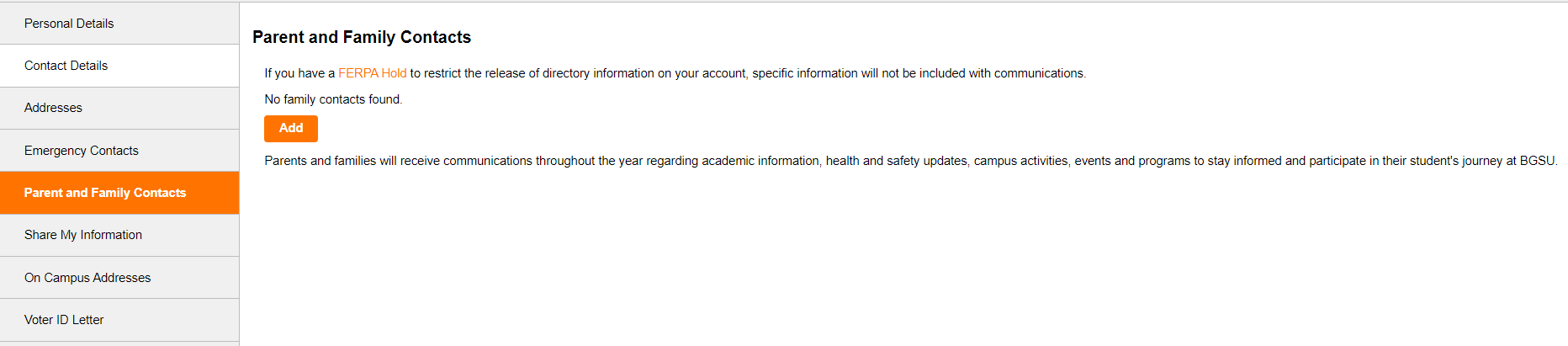Image resolution: width=1568 pixels, height=346 pixels.
Task: Open the Voter ID Letter page
Action: [64, 320]
